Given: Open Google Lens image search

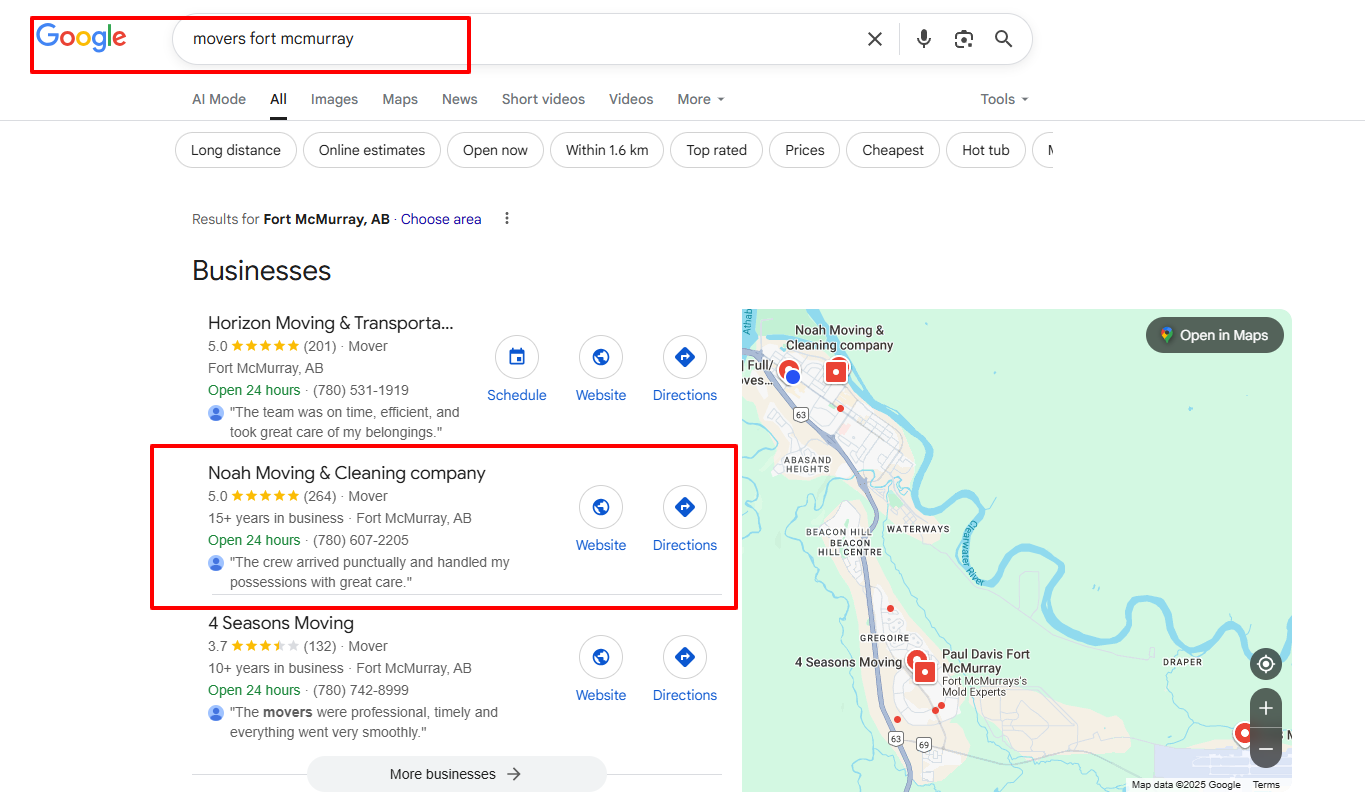Looking at the screenshot, I should click(964, 39).
